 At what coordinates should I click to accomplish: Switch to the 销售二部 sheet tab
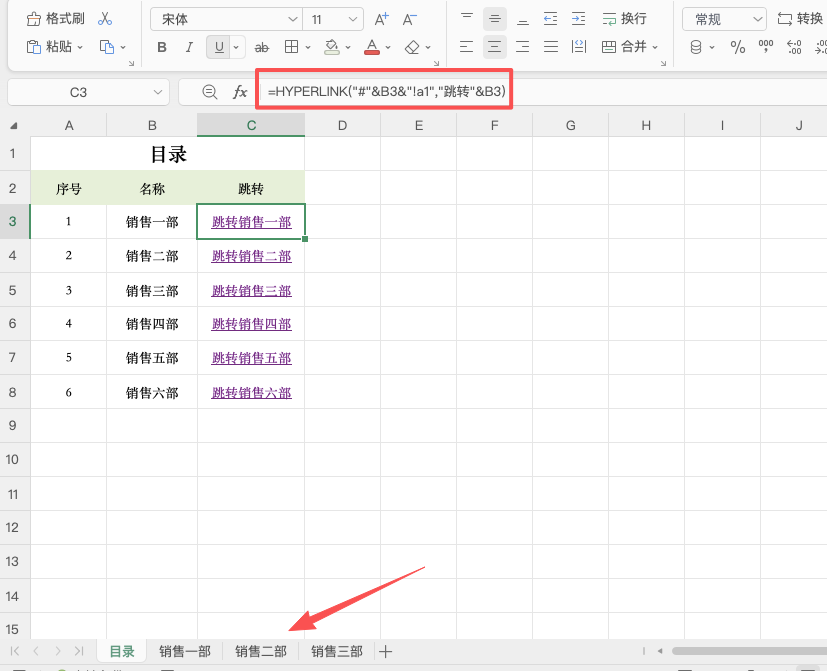click(x=261, y=651)
